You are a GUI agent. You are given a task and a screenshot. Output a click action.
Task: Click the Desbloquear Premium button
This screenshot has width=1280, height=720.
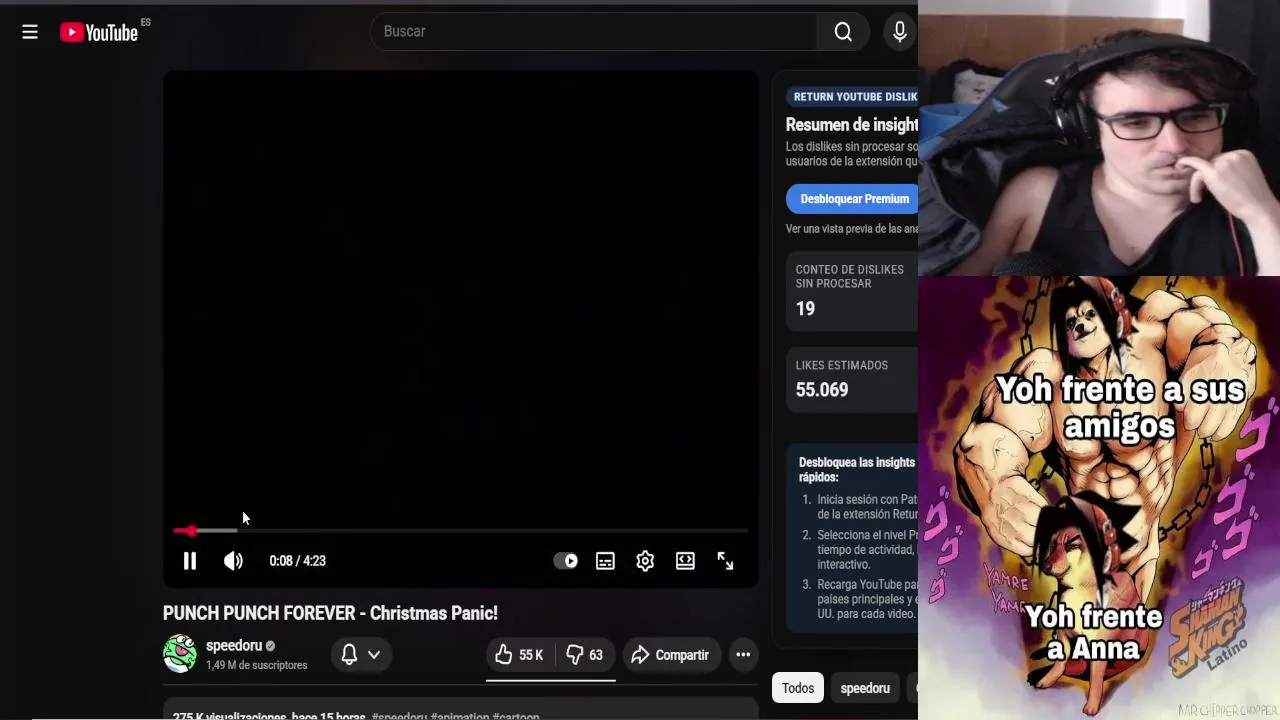click(x=852, y=199)
